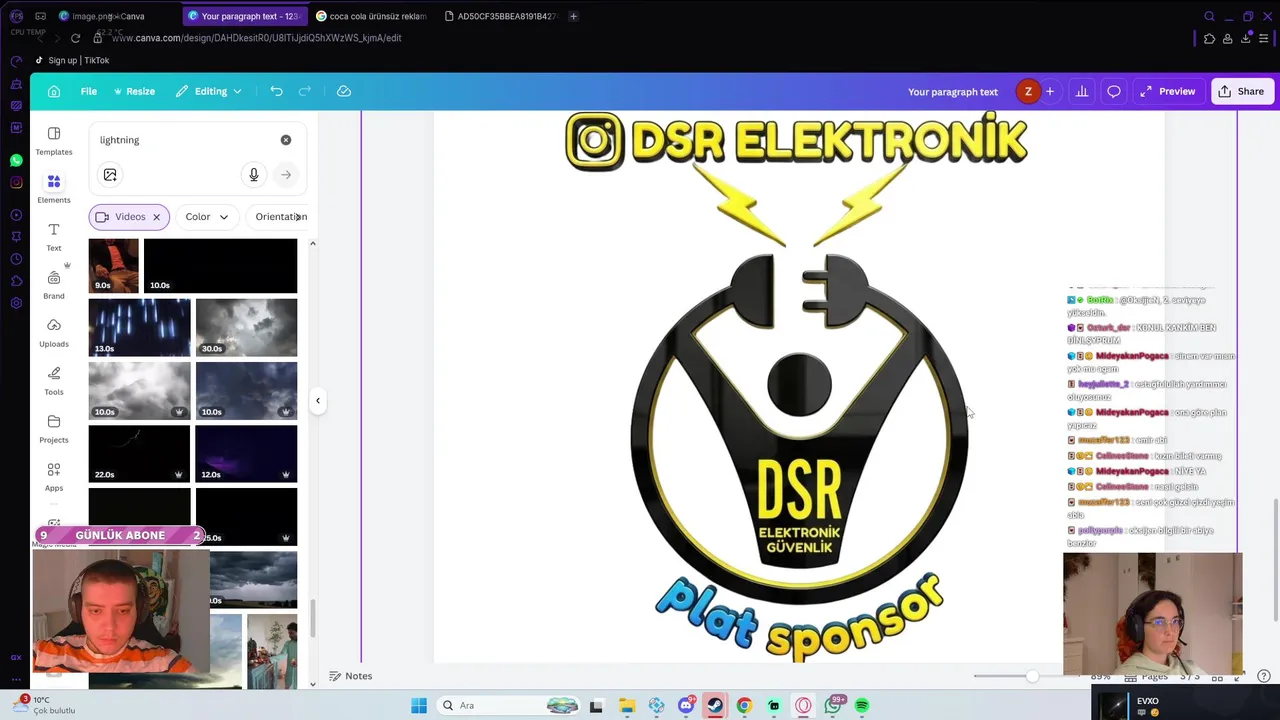Undo the last action
Viewport: 1280px width, 720px height.
(x=276, y=91)
